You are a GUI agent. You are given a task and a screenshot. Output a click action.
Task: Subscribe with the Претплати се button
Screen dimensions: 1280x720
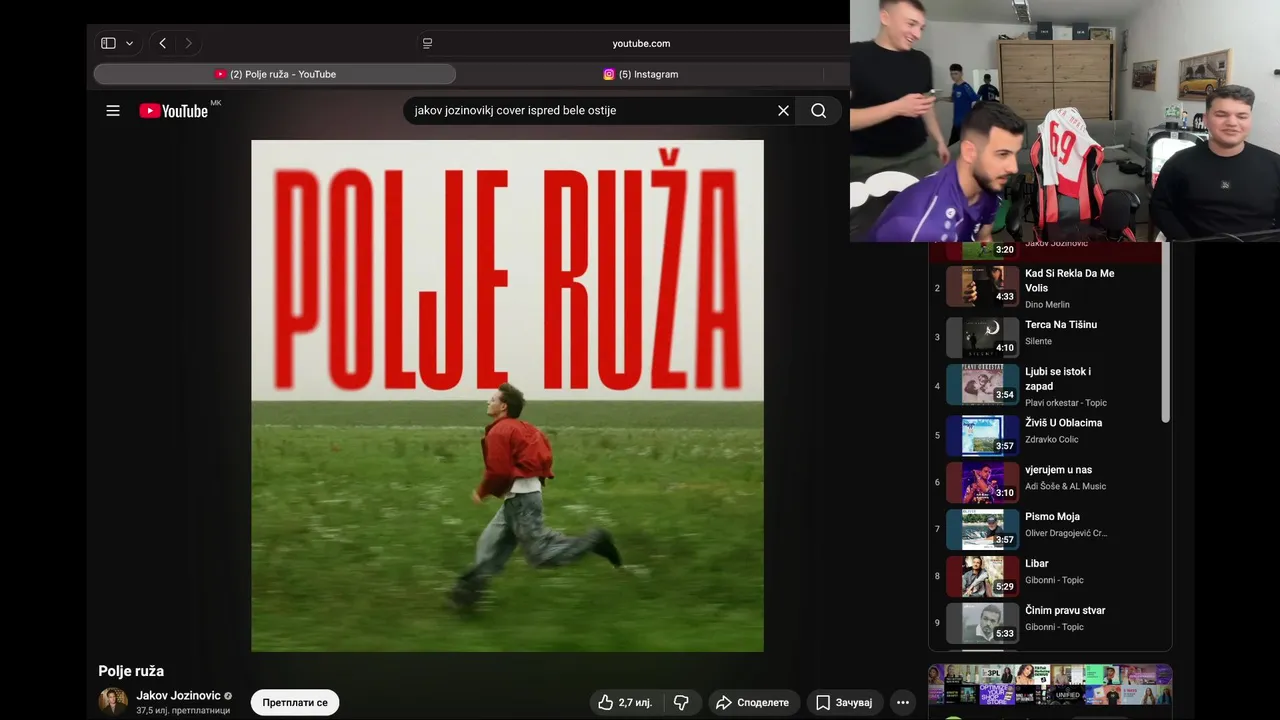[295, 703]
